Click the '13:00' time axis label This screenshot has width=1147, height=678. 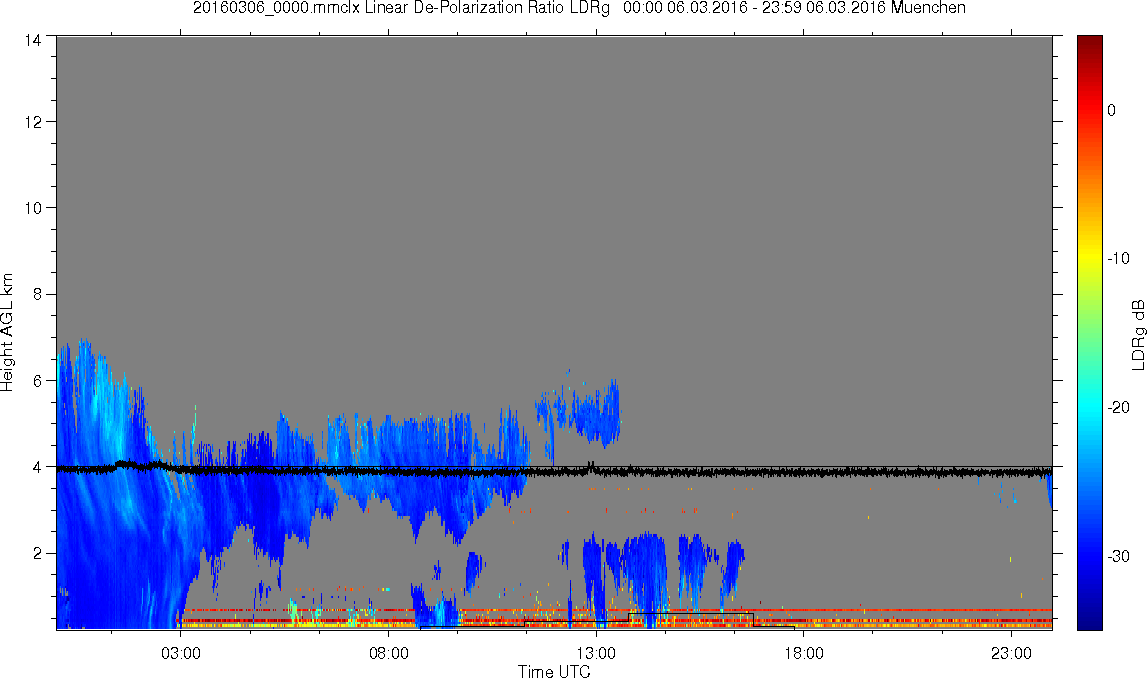click(596, 653)
